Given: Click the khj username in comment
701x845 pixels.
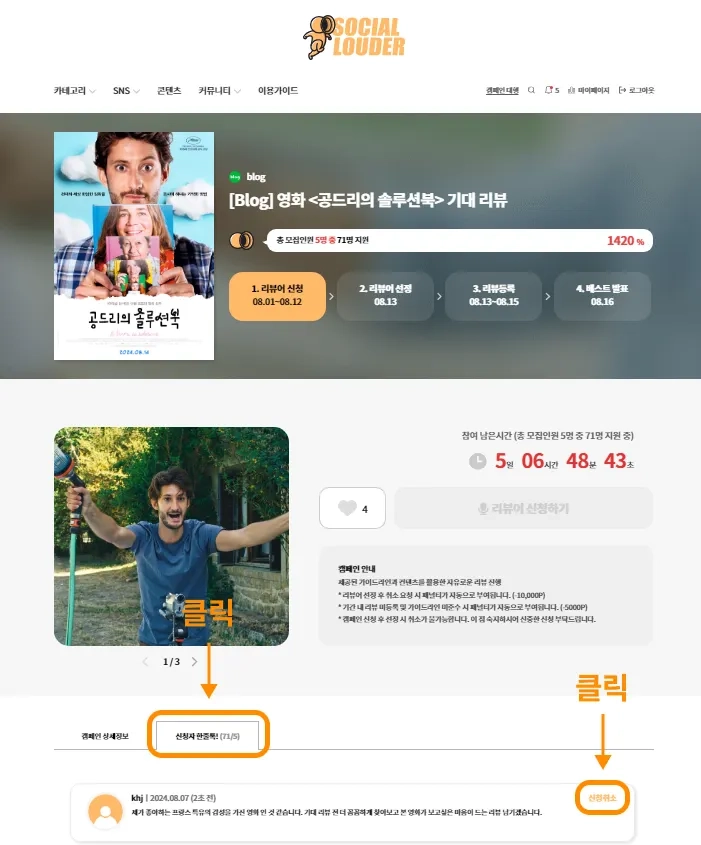Looking at the screenshot, I should coord(137,798).
